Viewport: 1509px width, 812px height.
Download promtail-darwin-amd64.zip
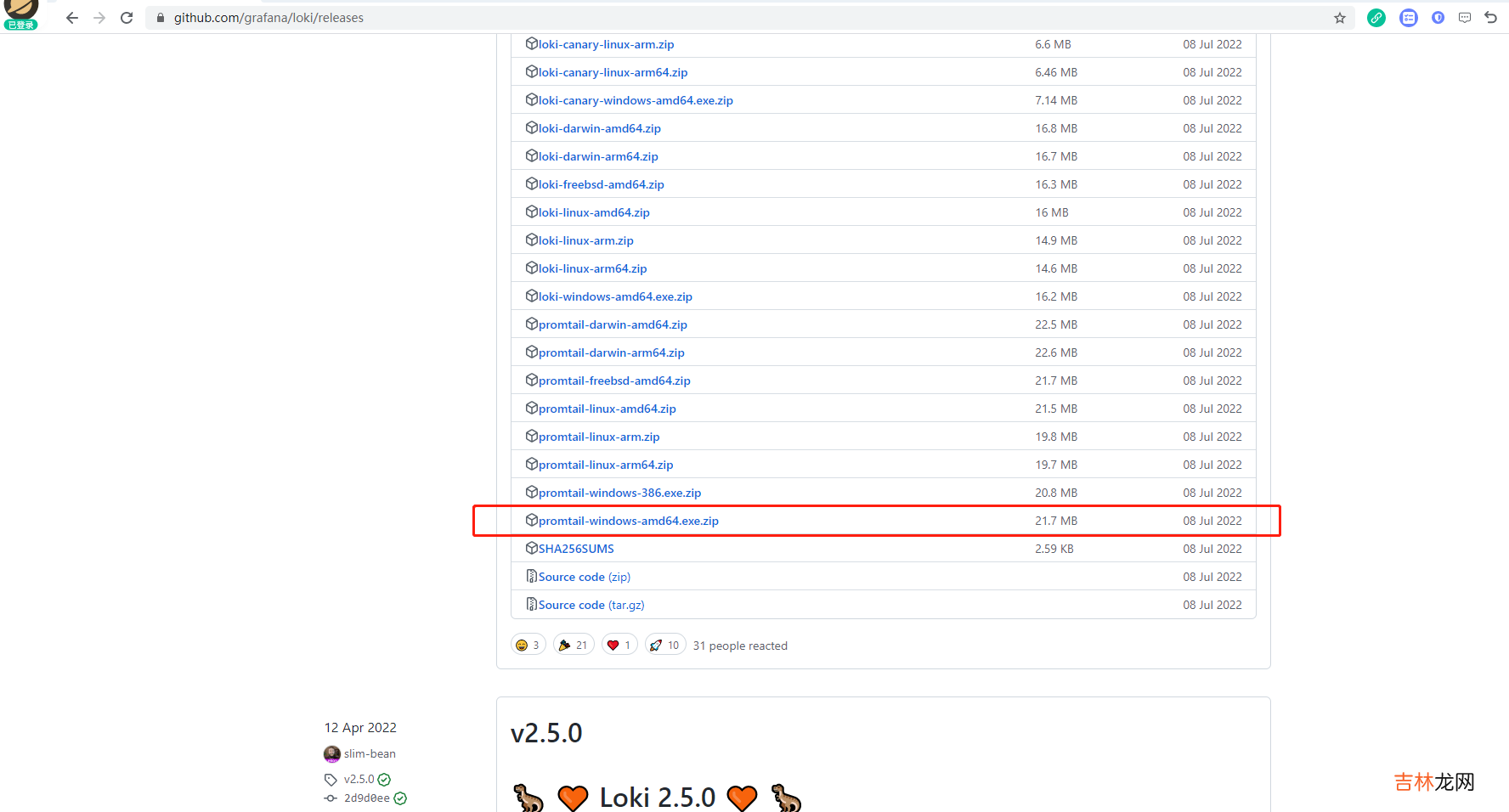click(613, 324)
